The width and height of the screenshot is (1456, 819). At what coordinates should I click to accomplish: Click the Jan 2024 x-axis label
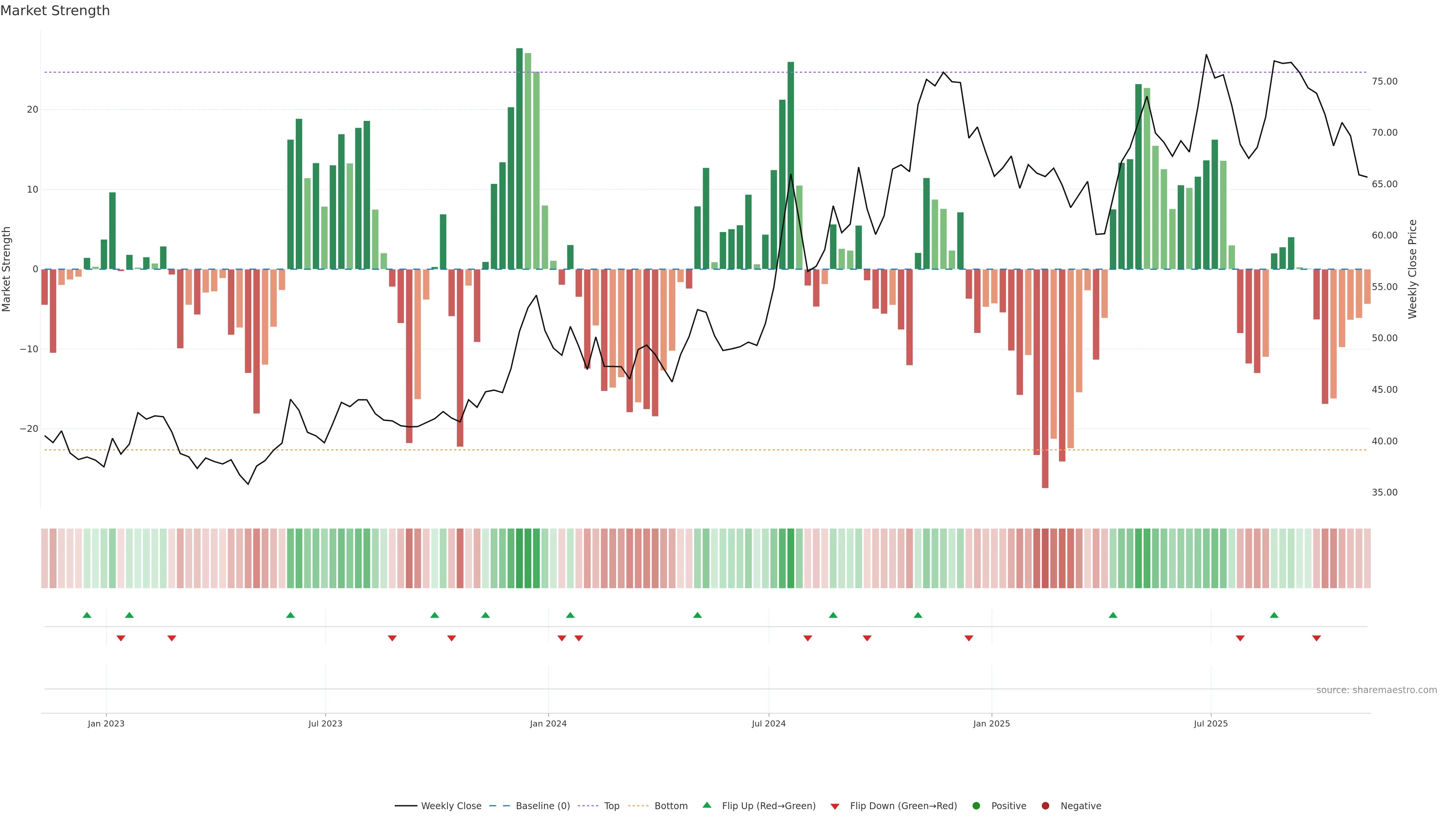pos(548,723)
